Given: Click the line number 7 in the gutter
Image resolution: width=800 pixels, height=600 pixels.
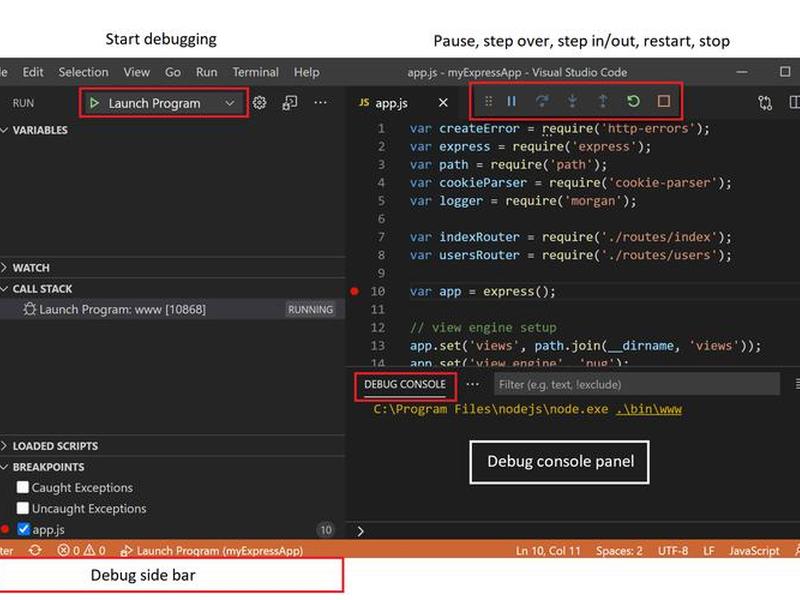Looking at the screenshot, I should click(x=381, y=237).
